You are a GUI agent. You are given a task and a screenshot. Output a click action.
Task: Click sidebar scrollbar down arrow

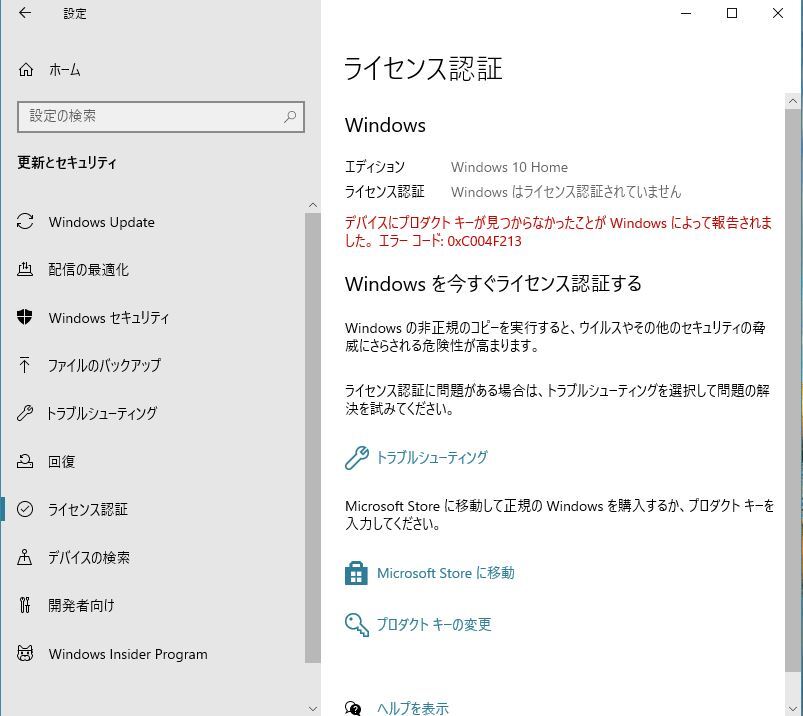(313, 709)
